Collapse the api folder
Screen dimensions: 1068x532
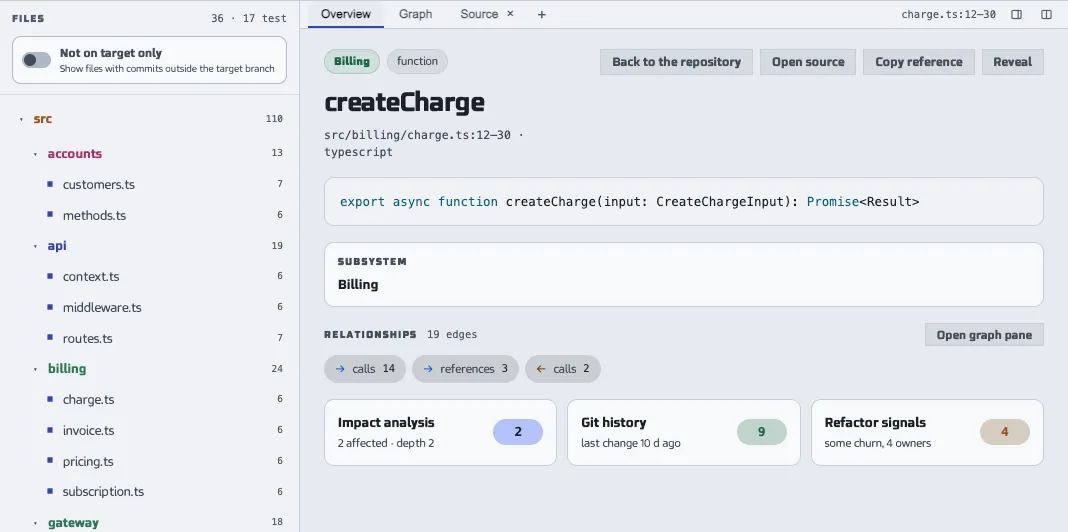(x=35, y=246)
